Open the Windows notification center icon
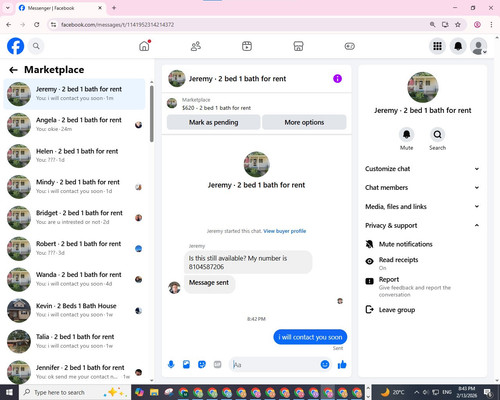The width and height of the screenshot is (500, 400). coord(488,392)
